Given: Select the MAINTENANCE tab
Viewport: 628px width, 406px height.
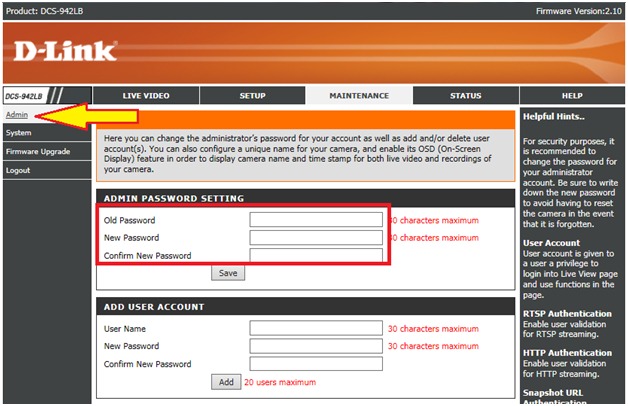Looking at the screenshot, I should [x=359, y=96].
